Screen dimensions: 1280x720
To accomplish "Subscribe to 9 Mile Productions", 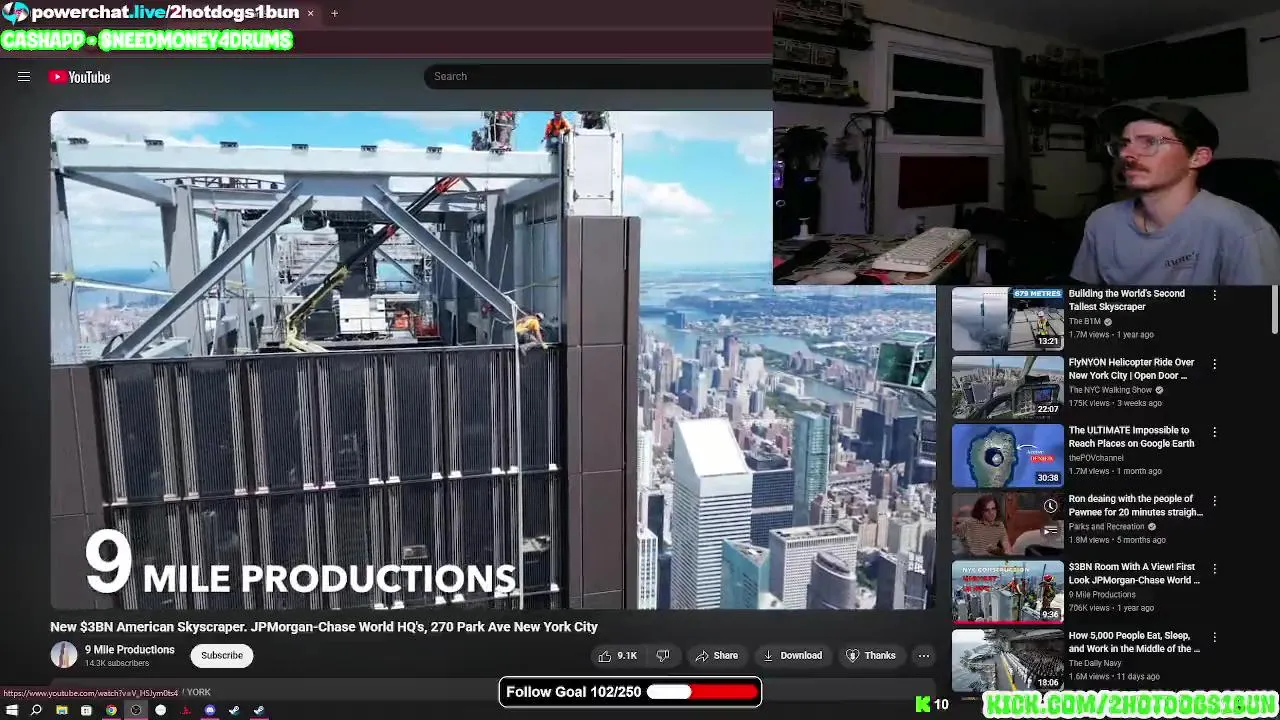I will click(x=222, y=656).
